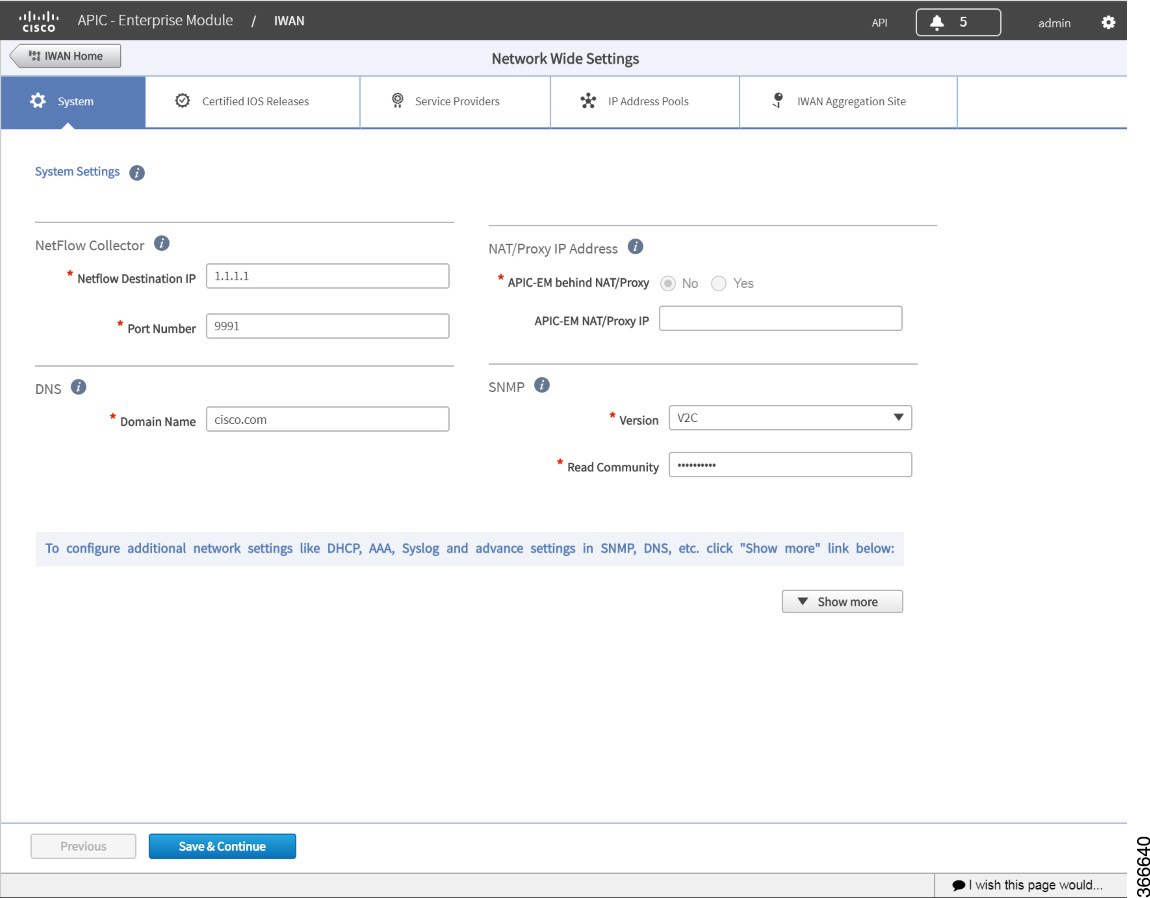Click the Service Providers tab icon
Image resolution: width=1150 pixels, height=898 pixels.
click(x=398, y=101)
